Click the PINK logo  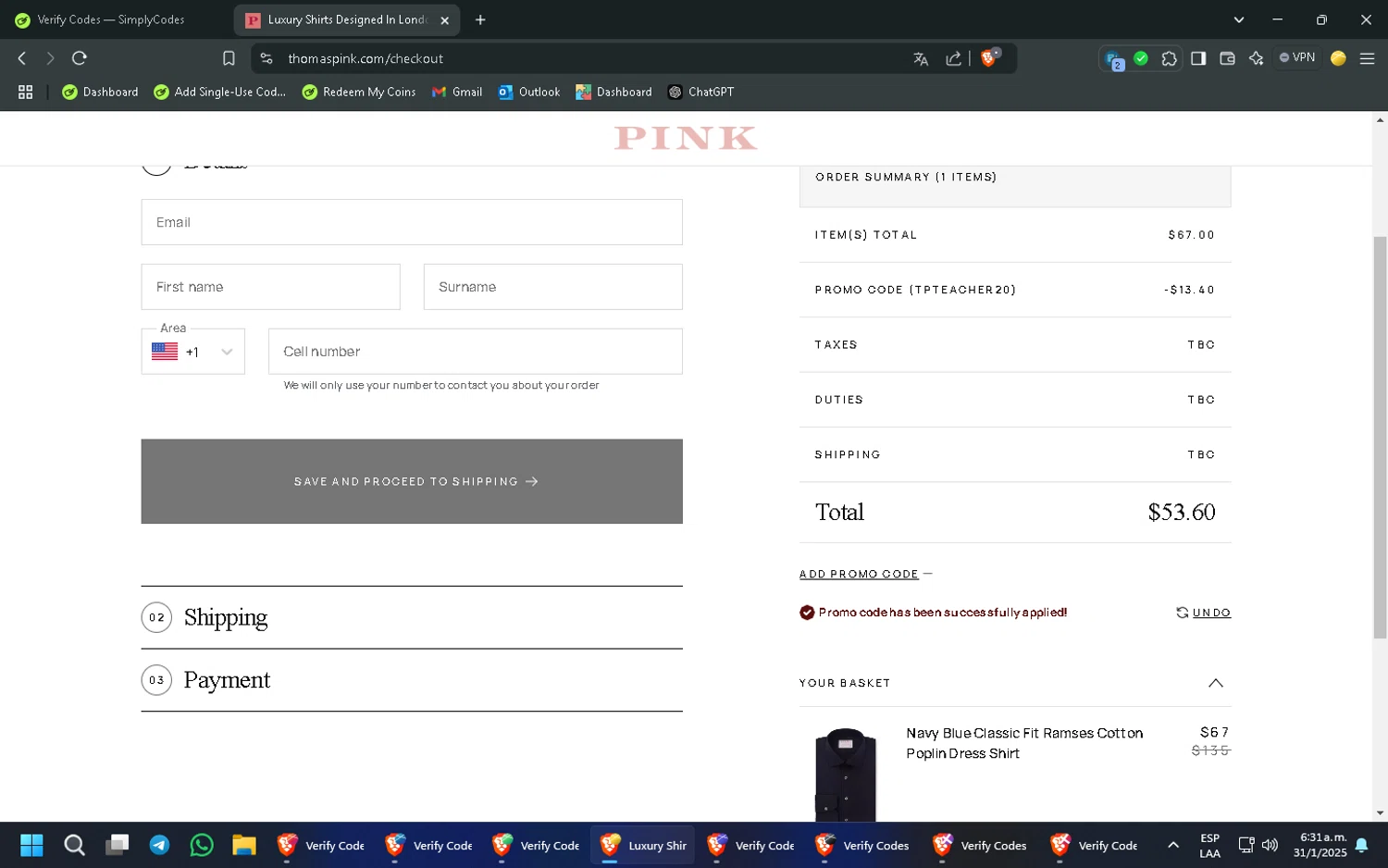click(x=686, y=138)
